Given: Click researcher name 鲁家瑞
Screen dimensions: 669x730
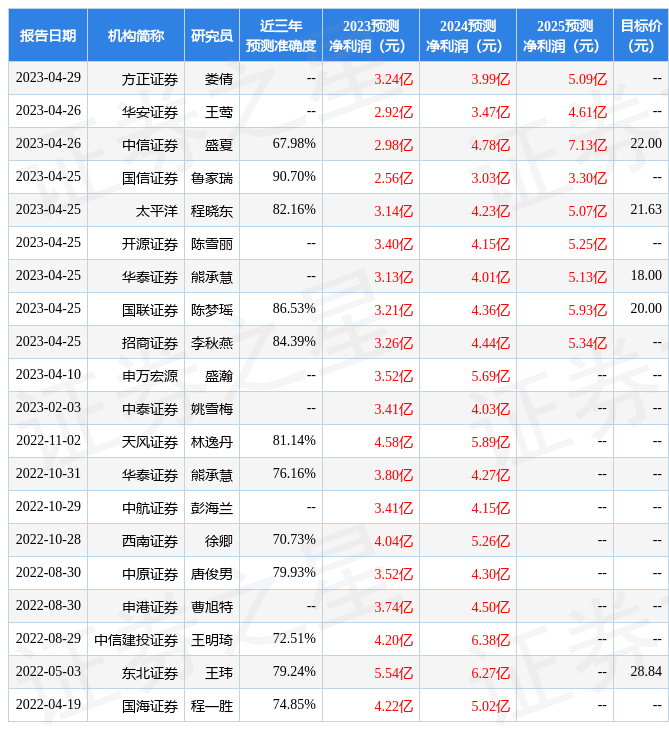Looking at the screenshot, I should click(212, 178).
